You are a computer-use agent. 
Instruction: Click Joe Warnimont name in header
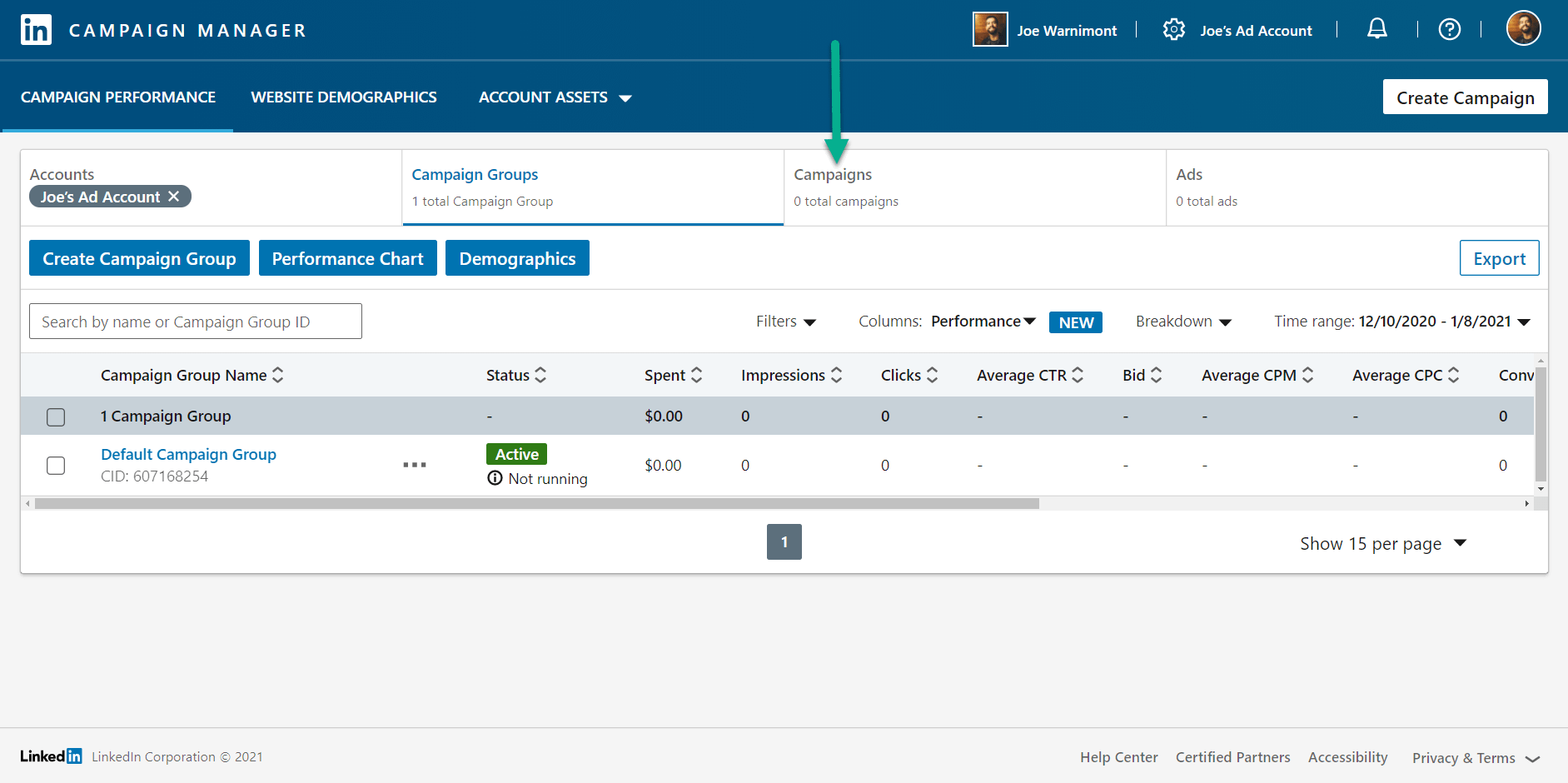(1067, 31)
